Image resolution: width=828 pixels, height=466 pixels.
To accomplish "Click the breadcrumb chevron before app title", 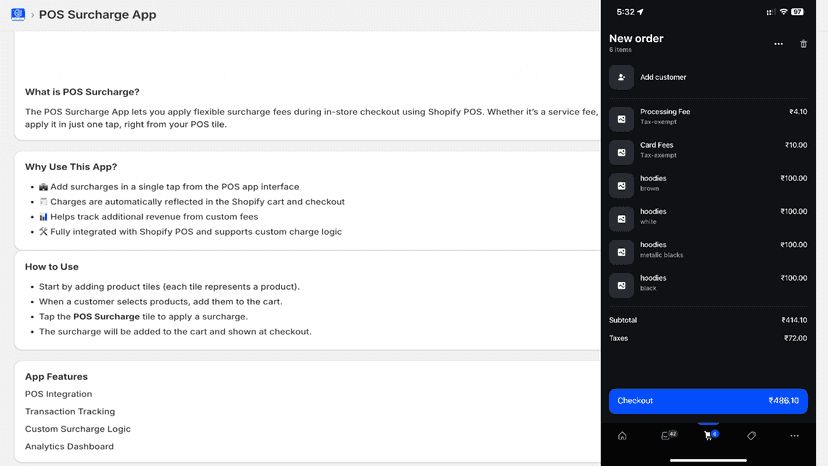I will [x=32, y=15].
